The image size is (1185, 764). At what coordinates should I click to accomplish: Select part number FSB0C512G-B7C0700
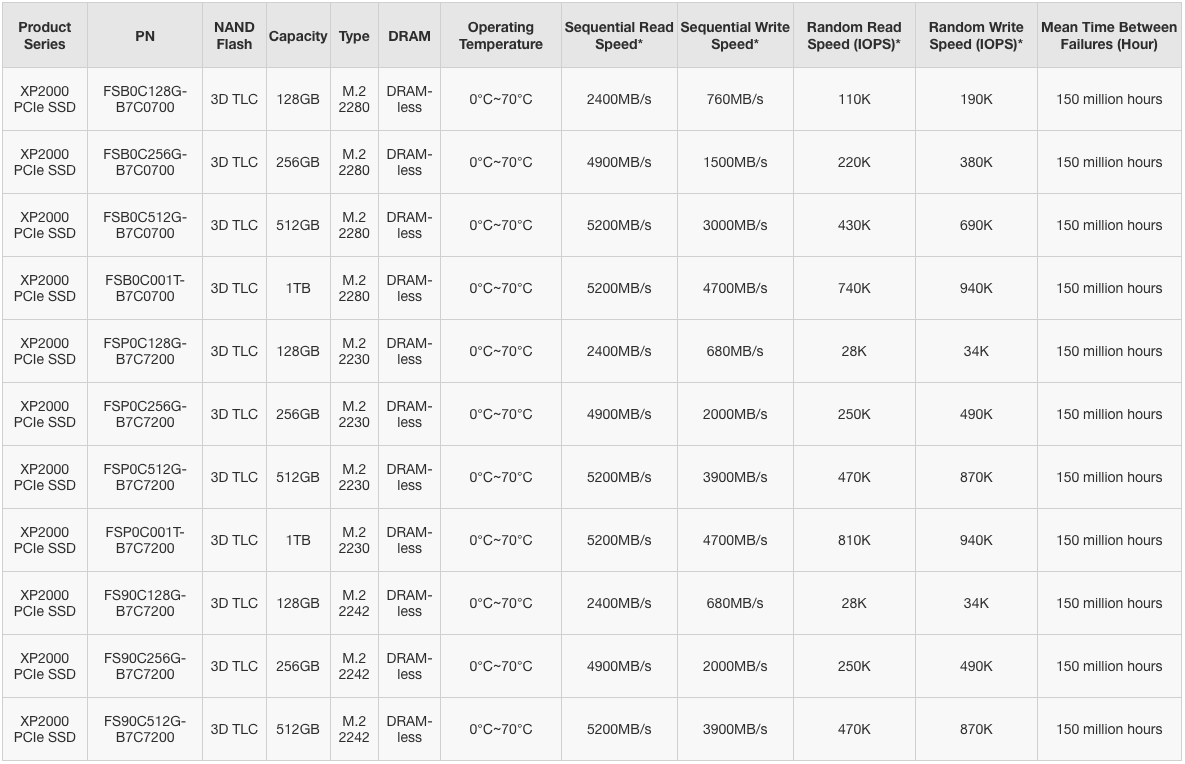[x=145, y=225]
